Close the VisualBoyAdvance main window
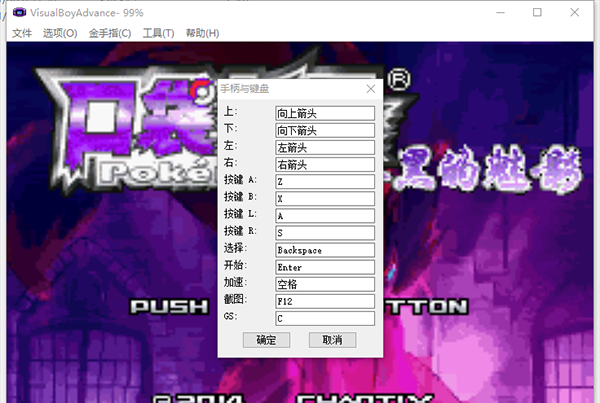Screen dimensions: 600x403 pos(574,13)
